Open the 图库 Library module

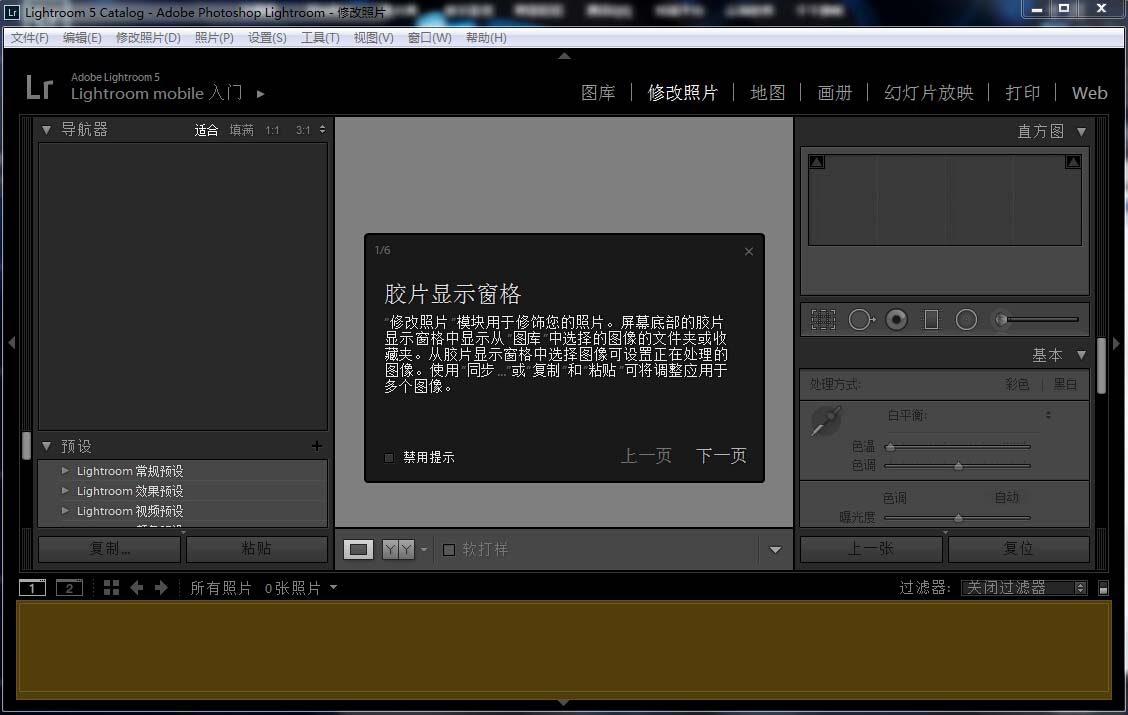coord(598,93)
